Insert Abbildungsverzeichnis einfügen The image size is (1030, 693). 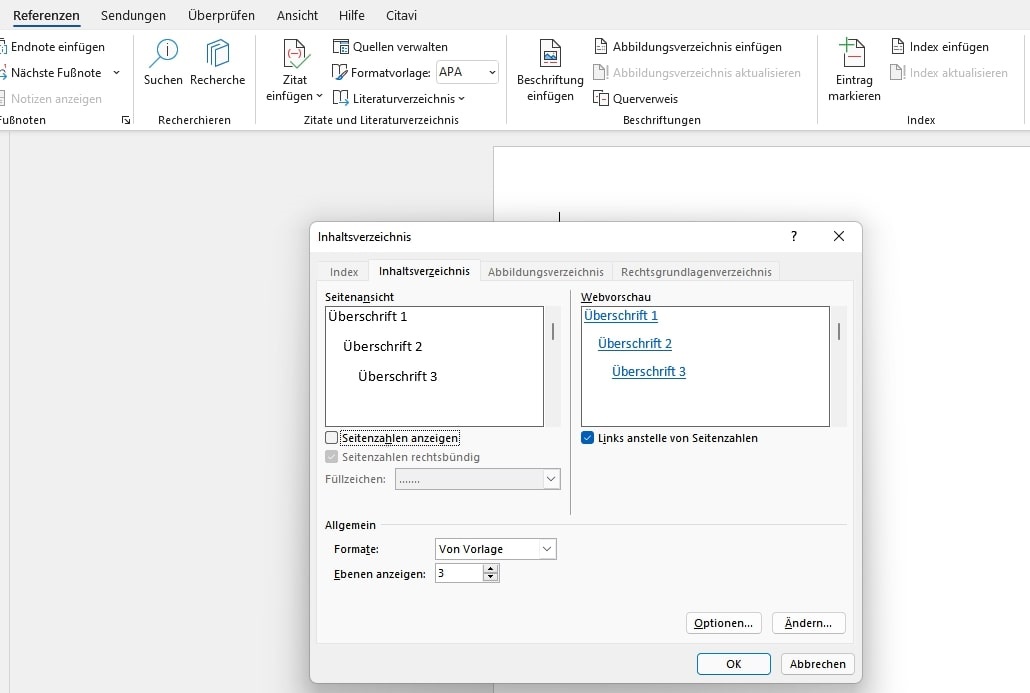point(688,47)
